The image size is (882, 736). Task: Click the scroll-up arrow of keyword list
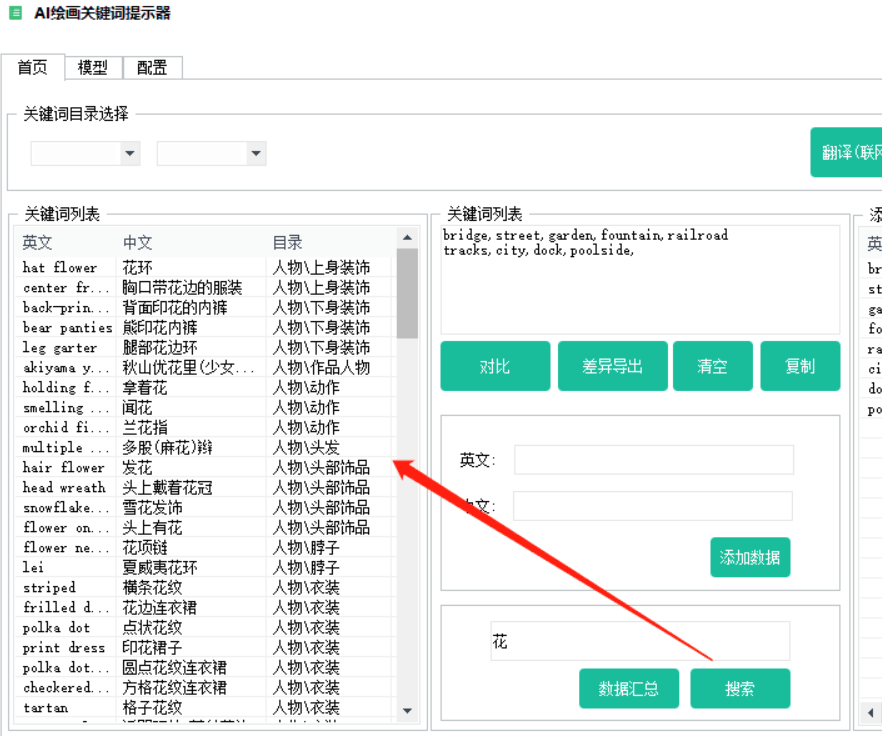pyautogui.click(x=407, y=237)
